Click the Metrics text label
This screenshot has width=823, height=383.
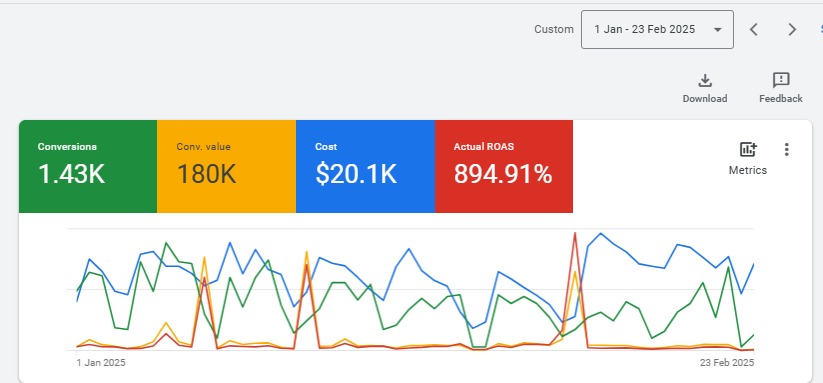[x=748, y=171]
